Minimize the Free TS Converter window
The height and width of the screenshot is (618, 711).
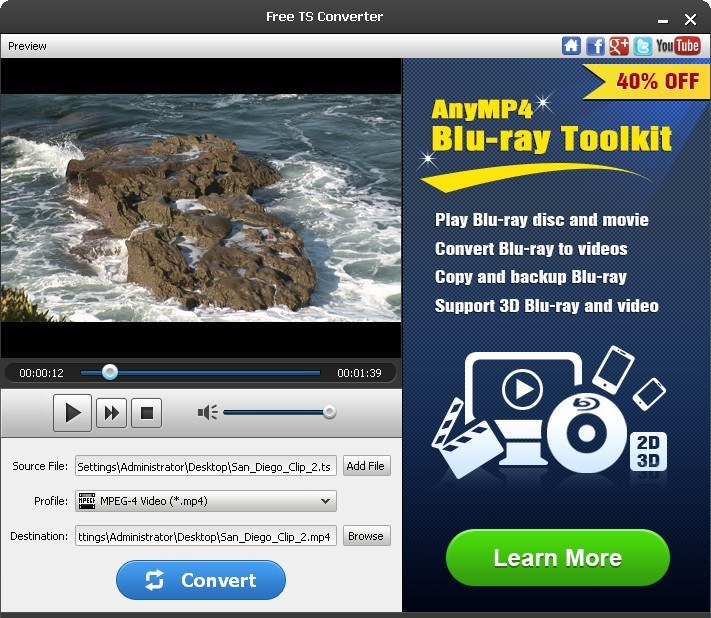click(x=663, y=21)
